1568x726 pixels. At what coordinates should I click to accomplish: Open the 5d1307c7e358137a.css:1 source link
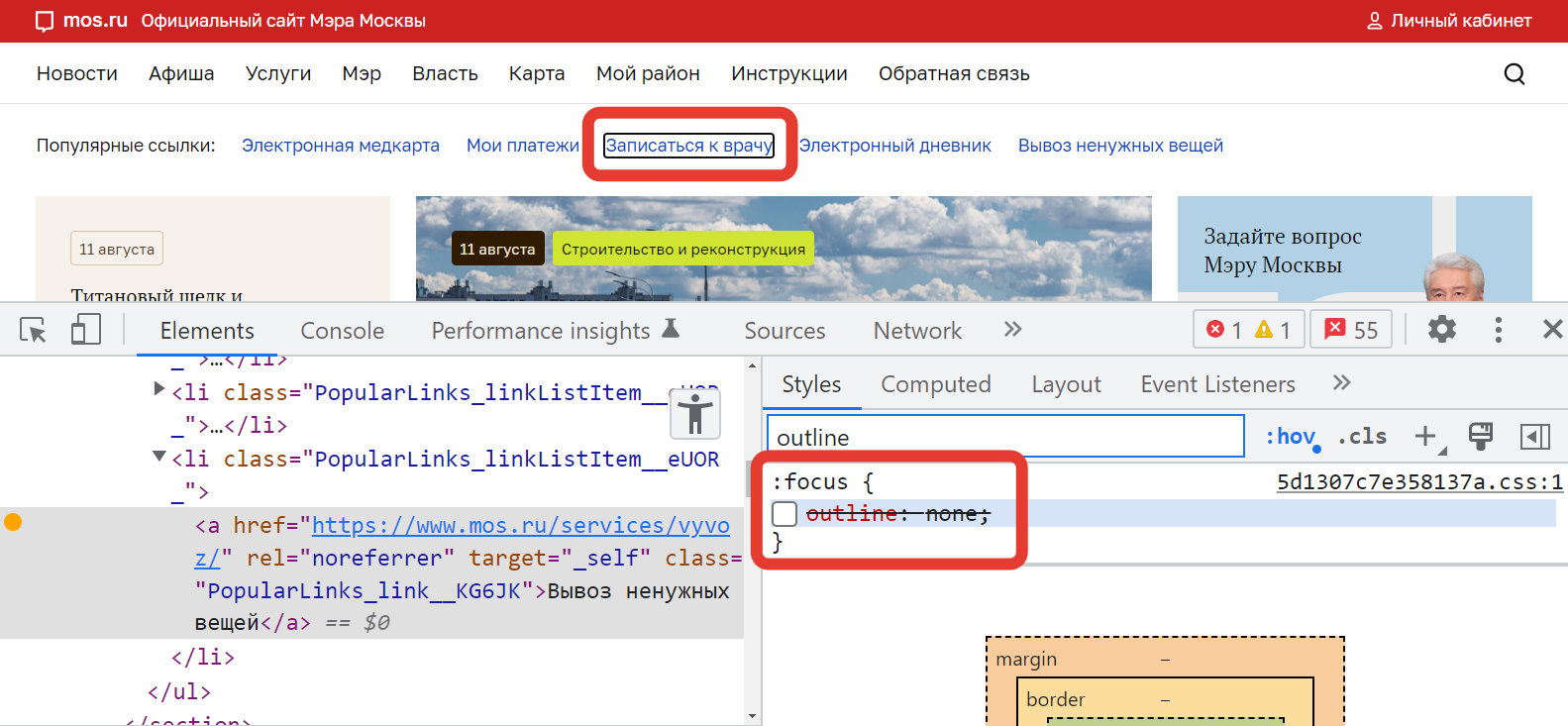tap(1418, 482)
